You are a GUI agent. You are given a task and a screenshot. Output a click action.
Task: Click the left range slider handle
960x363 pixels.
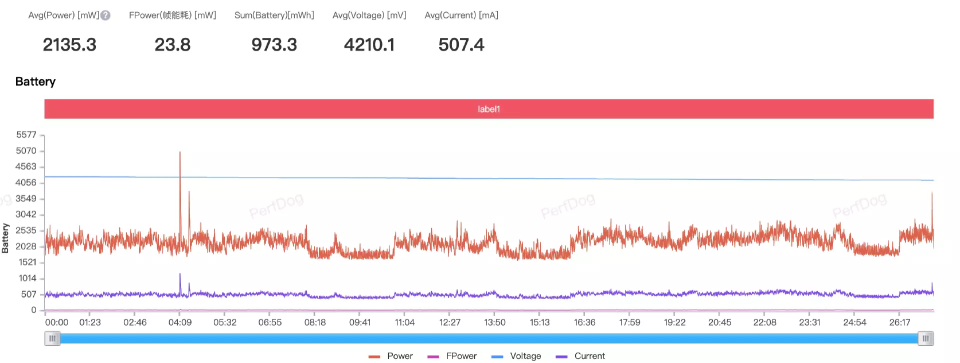52,339
